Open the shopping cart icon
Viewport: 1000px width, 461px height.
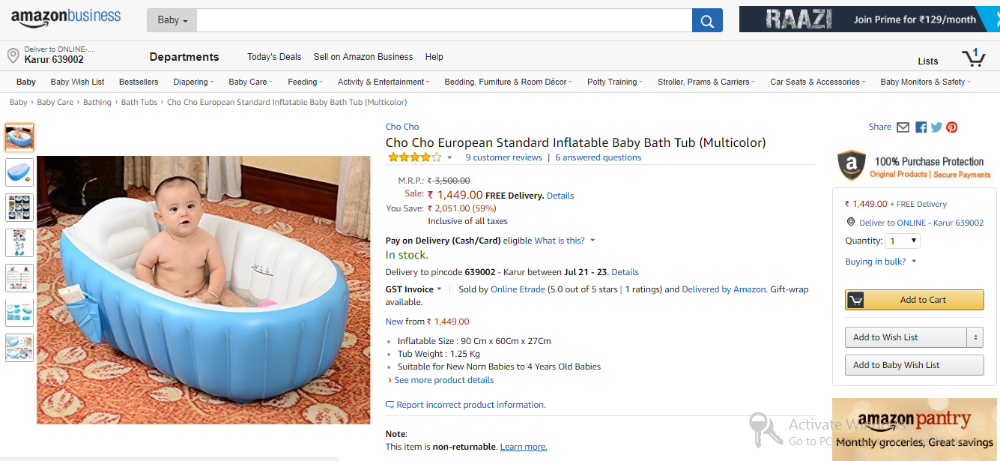point(972,57)
